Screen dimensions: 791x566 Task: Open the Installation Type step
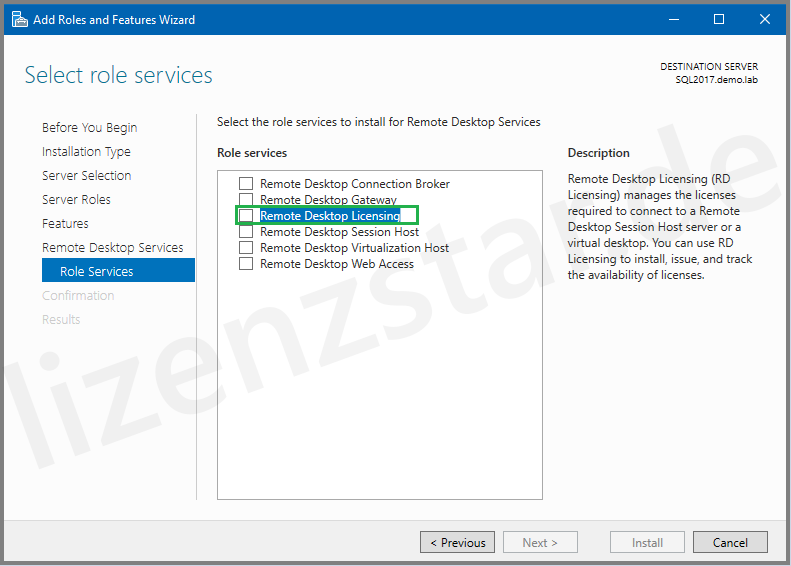tap(86, 152)
